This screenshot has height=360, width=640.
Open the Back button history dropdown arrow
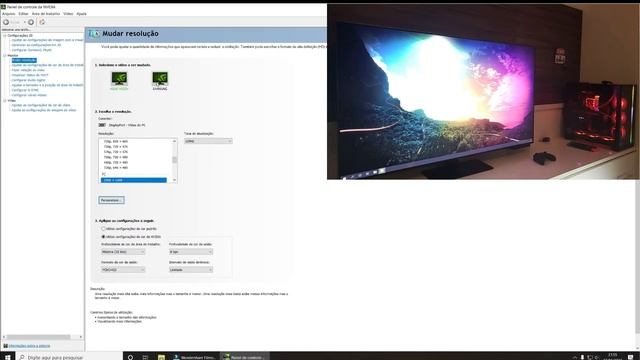(x=24, y=22)
